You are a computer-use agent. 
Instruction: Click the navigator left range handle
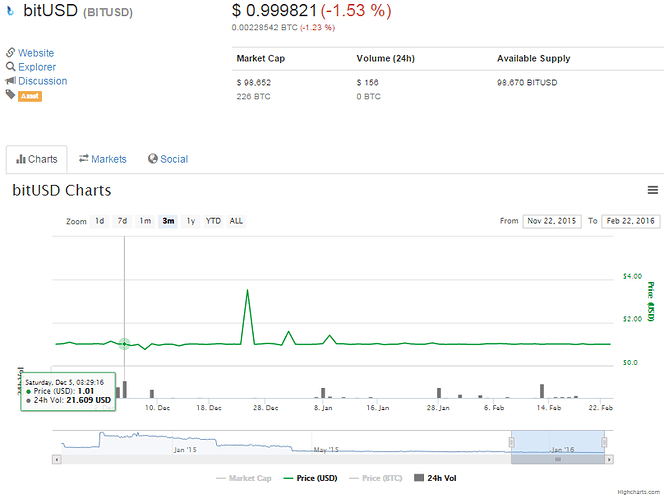(512, 442)
